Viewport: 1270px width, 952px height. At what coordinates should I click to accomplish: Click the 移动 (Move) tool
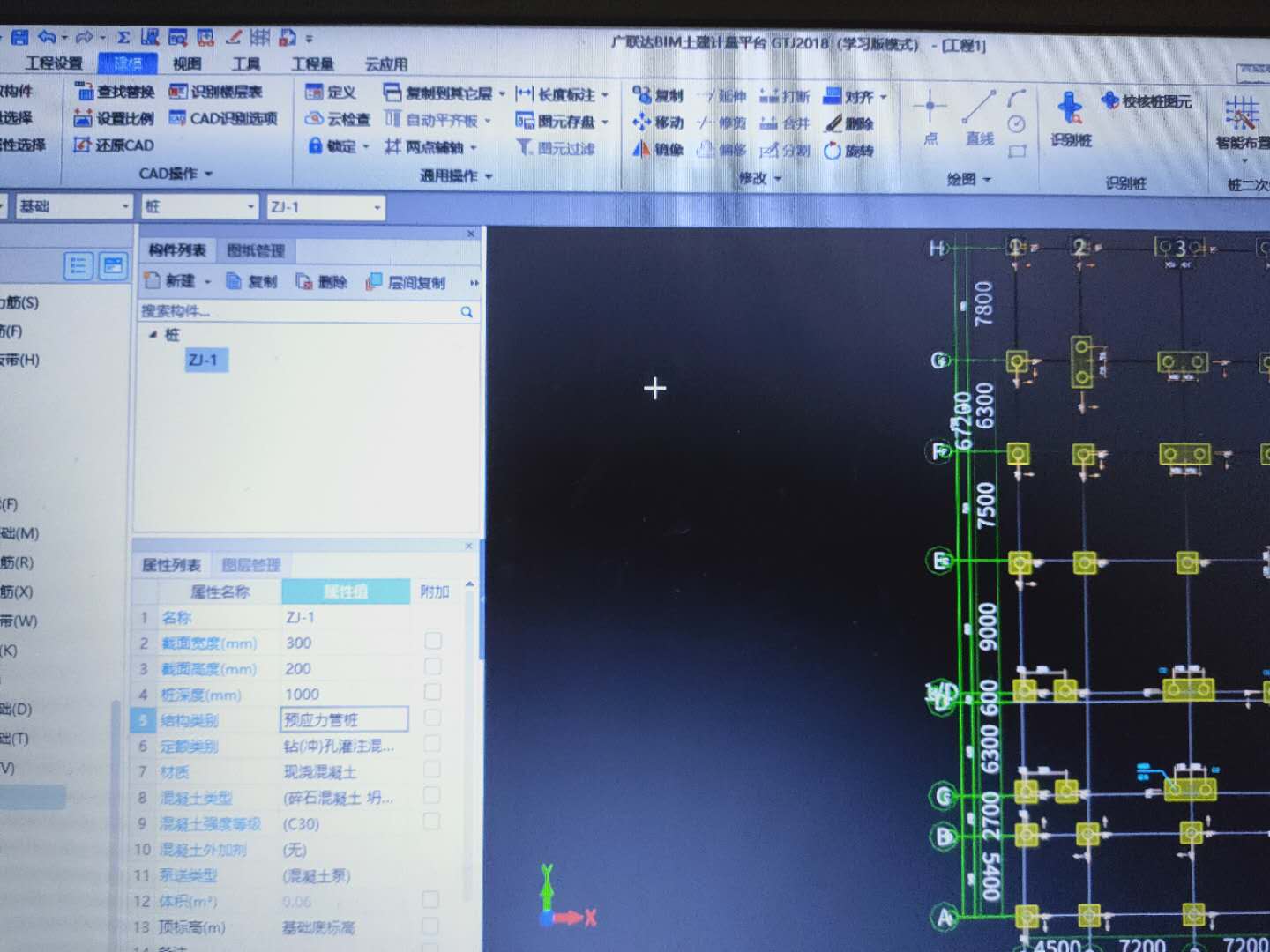point(658,123)
